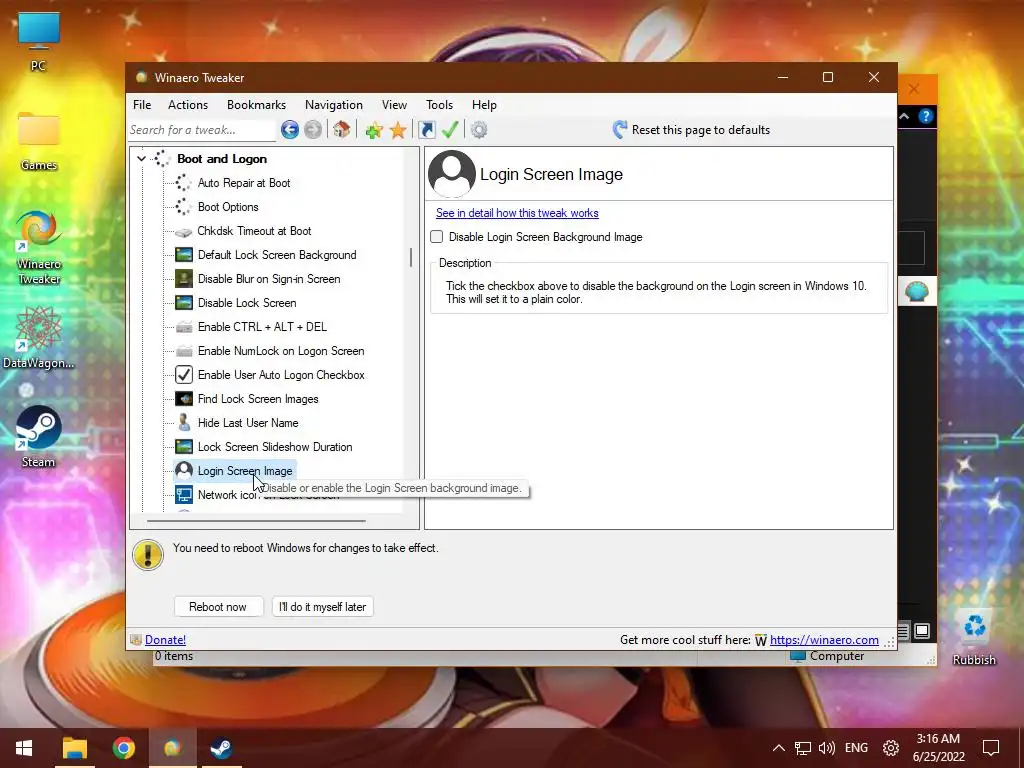Collapse ribbon chevron in background window
Viewport: 1024px width, 768px height.
[x=904, y=116]
